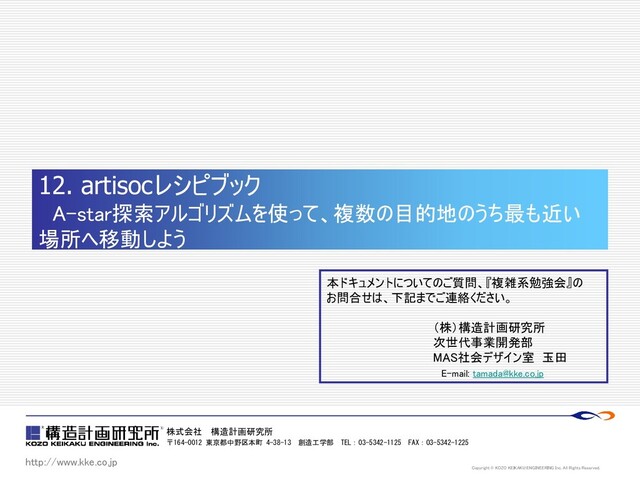Click 'KOZO KEIKAKU ENGINEERING Inc.' text
This screenshot has height=480, width=640.
92,444
